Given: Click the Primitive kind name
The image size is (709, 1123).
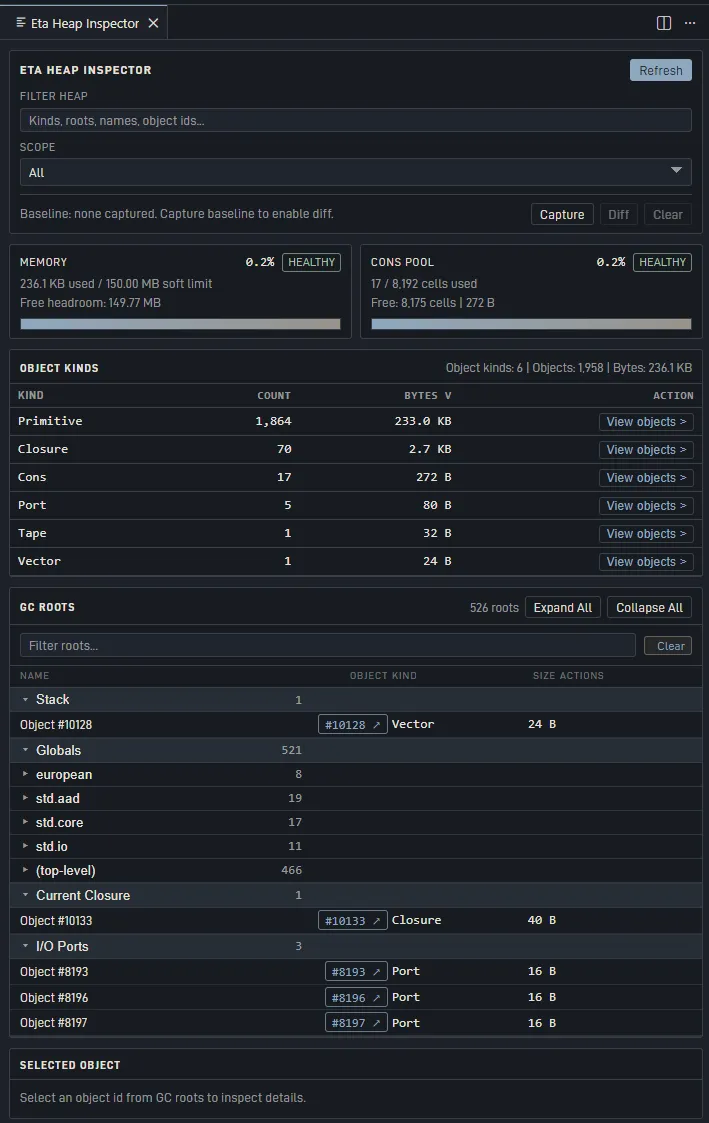Looking at the screenshot, I should tap(50, 421).
